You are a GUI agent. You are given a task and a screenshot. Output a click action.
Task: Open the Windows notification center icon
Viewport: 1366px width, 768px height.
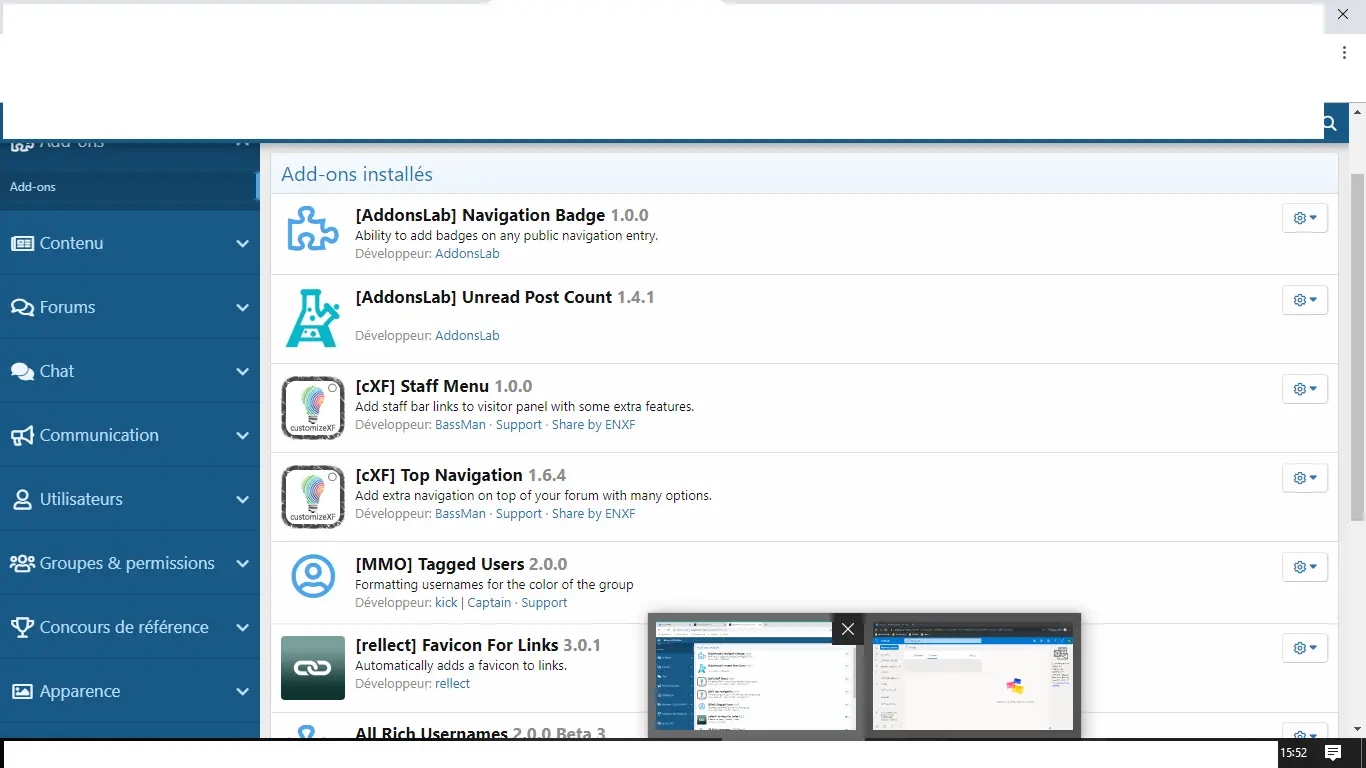[x=1332, y=753]
